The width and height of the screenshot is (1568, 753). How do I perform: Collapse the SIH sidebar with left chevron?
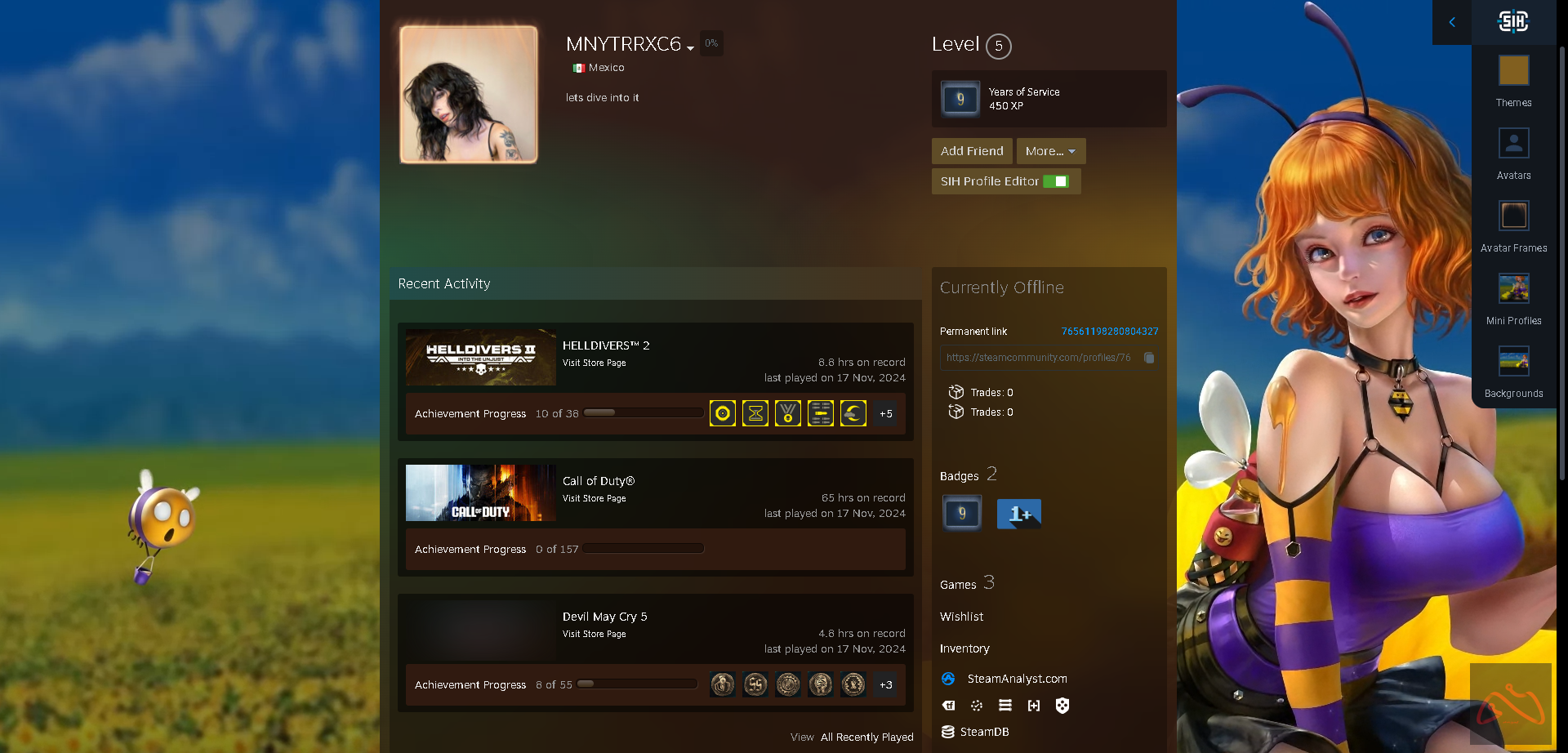(x=1452, y=22)
